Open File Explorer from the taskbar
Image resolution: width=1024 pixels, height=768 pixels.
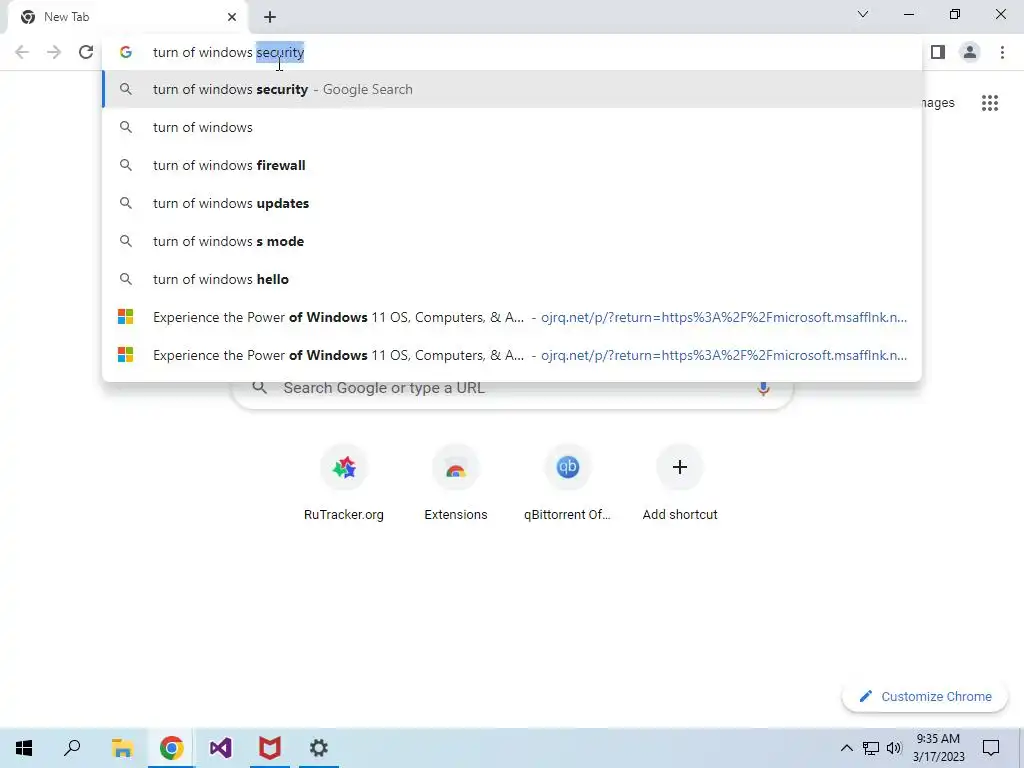[x=122, y=748]
